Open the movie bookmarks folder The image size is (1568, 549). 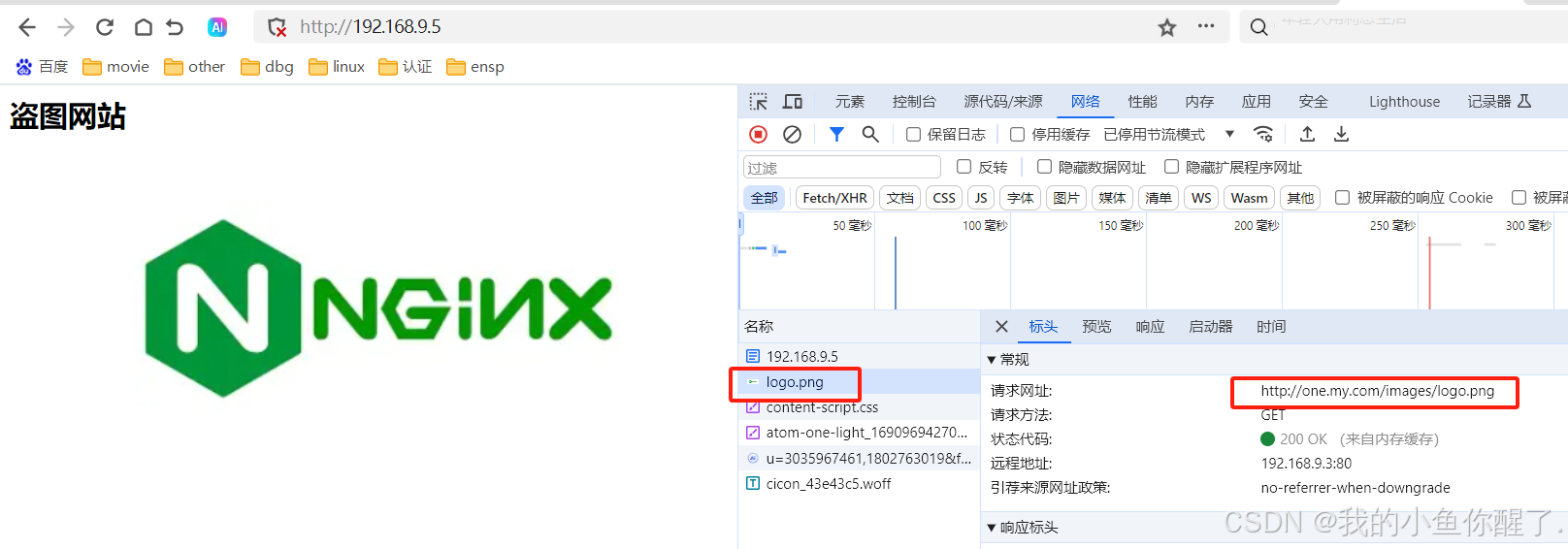point(115,66)
